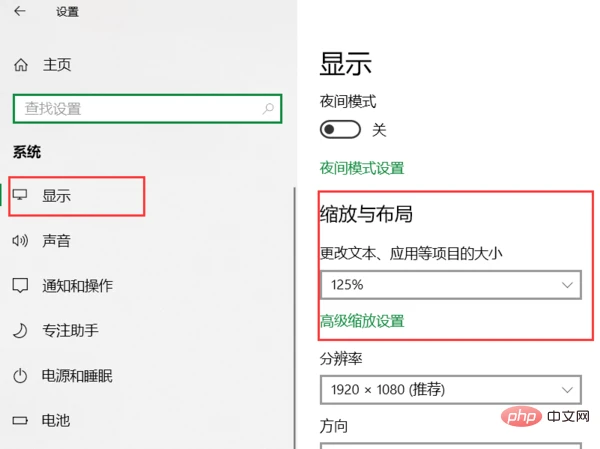600x449 pixels.
Task: Click the battery icon
Action: point(20,421)
